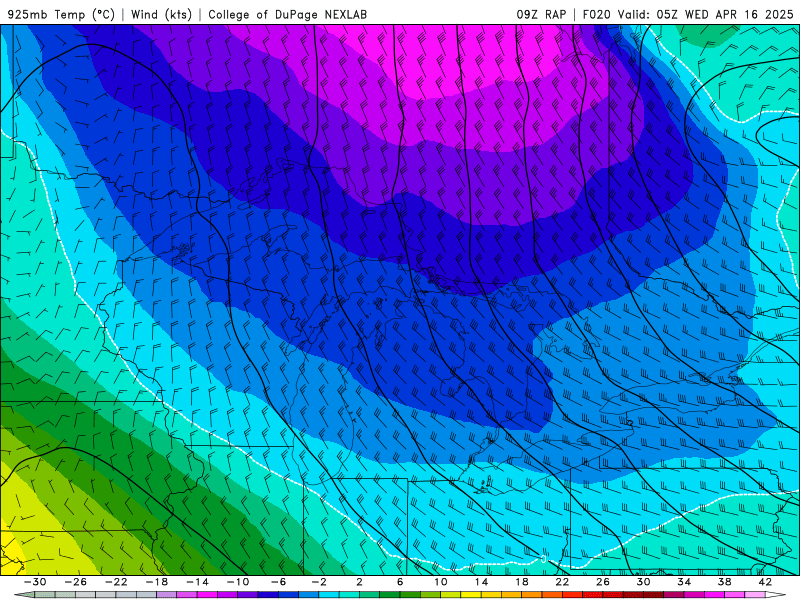Click the 34 color scale label
Viewport: 800px width, 600px height.
coord(684,582)
